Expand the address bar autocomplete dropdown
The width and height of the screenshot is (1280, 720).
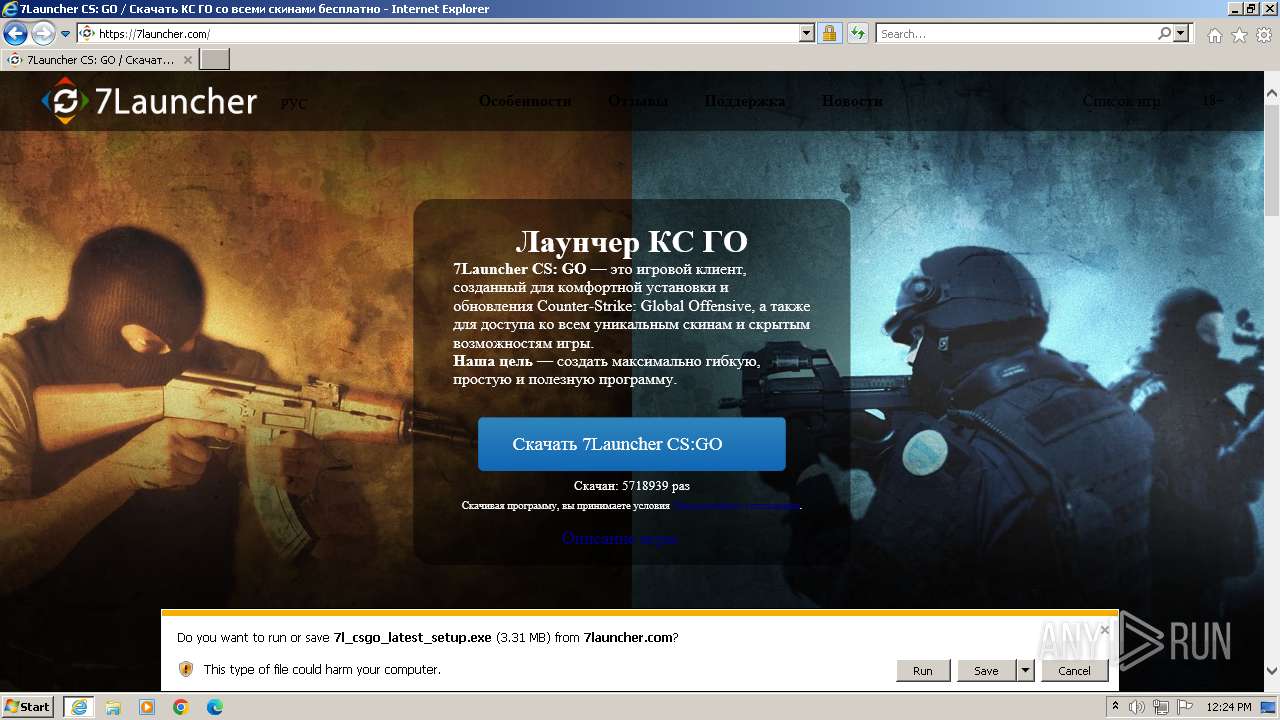(807, 33)
